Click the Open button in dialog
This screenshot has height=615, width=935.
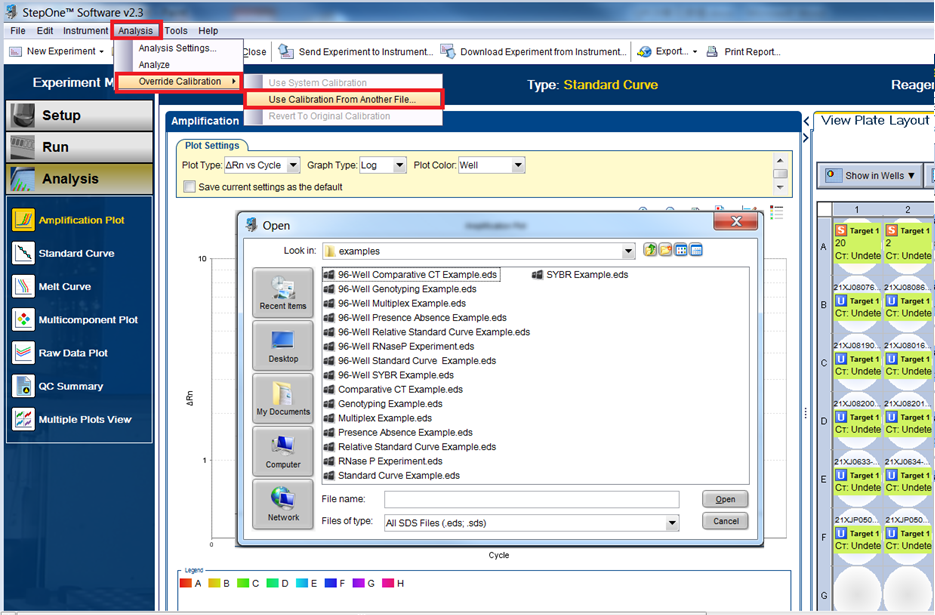[725, 499]
